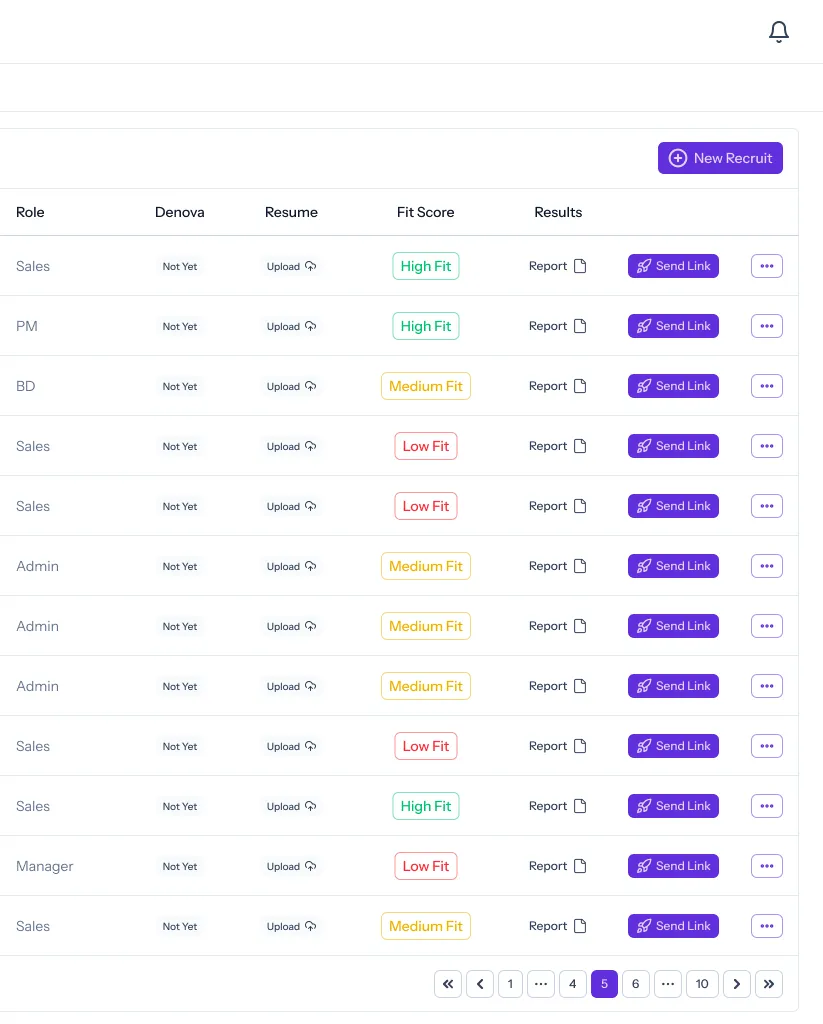The image size is (823, 1024).
Task: Click the New Recruit button
Action: [x=720, y=157]
